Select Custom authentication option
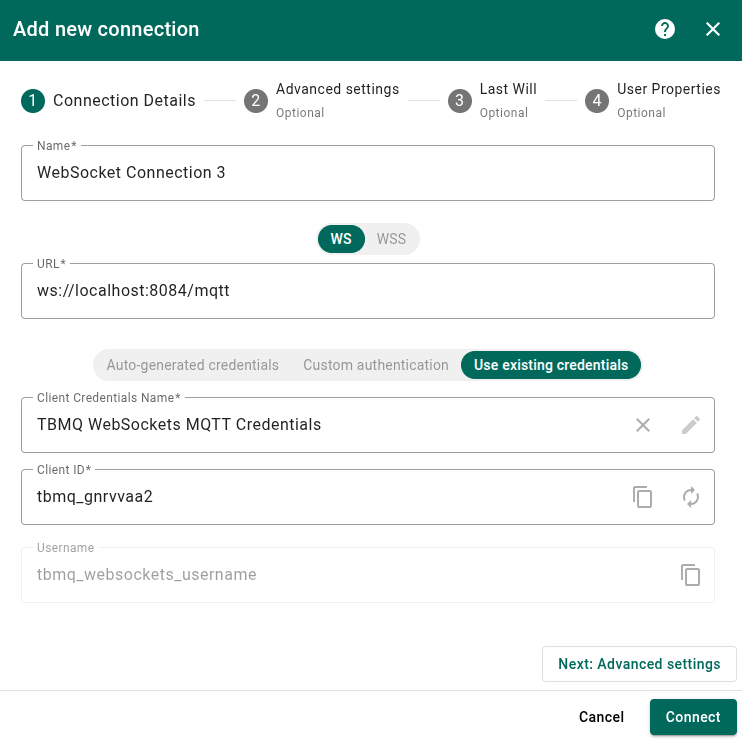The image size is (742, 740). pyautogui.click(x=376, y=365)
